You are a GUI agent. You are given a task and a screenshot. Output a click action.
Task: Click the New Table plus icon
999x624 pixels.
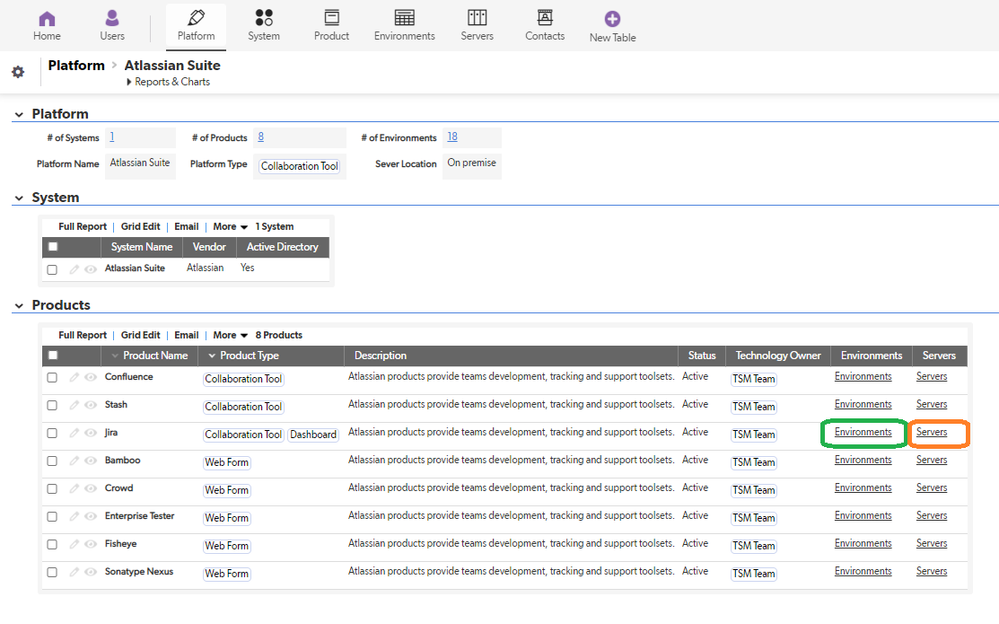pos(612,18)
